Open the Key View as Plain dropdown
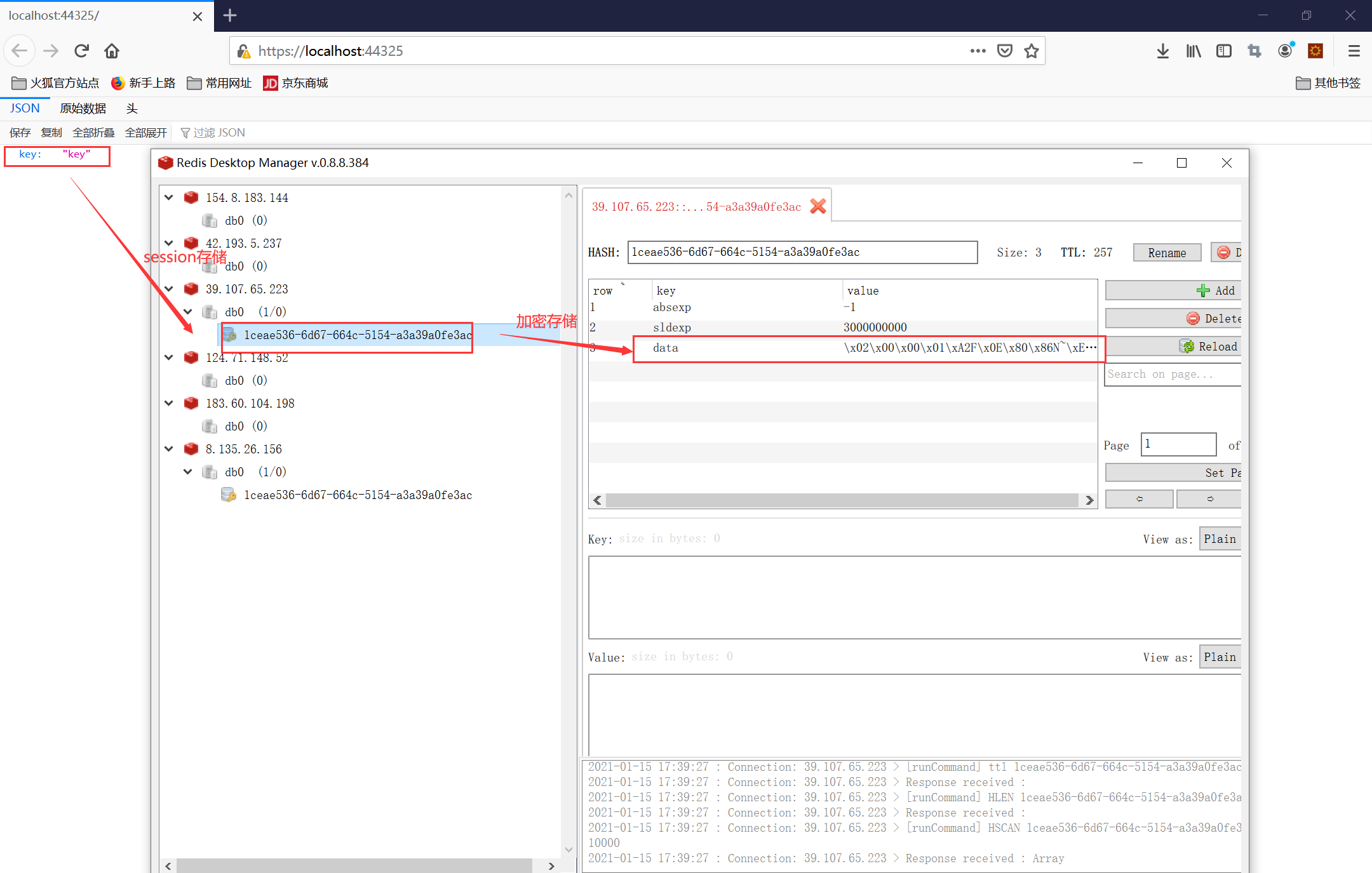Viewport: 1372px width, 873px height. [x=1220, y=539]
